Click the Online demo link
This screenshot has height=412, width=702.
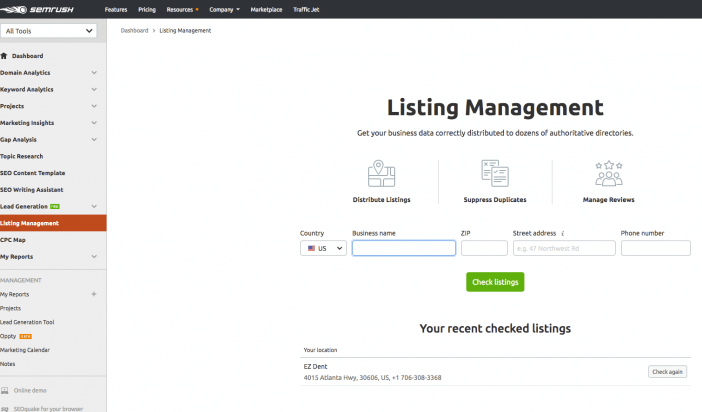click(30, 391)
